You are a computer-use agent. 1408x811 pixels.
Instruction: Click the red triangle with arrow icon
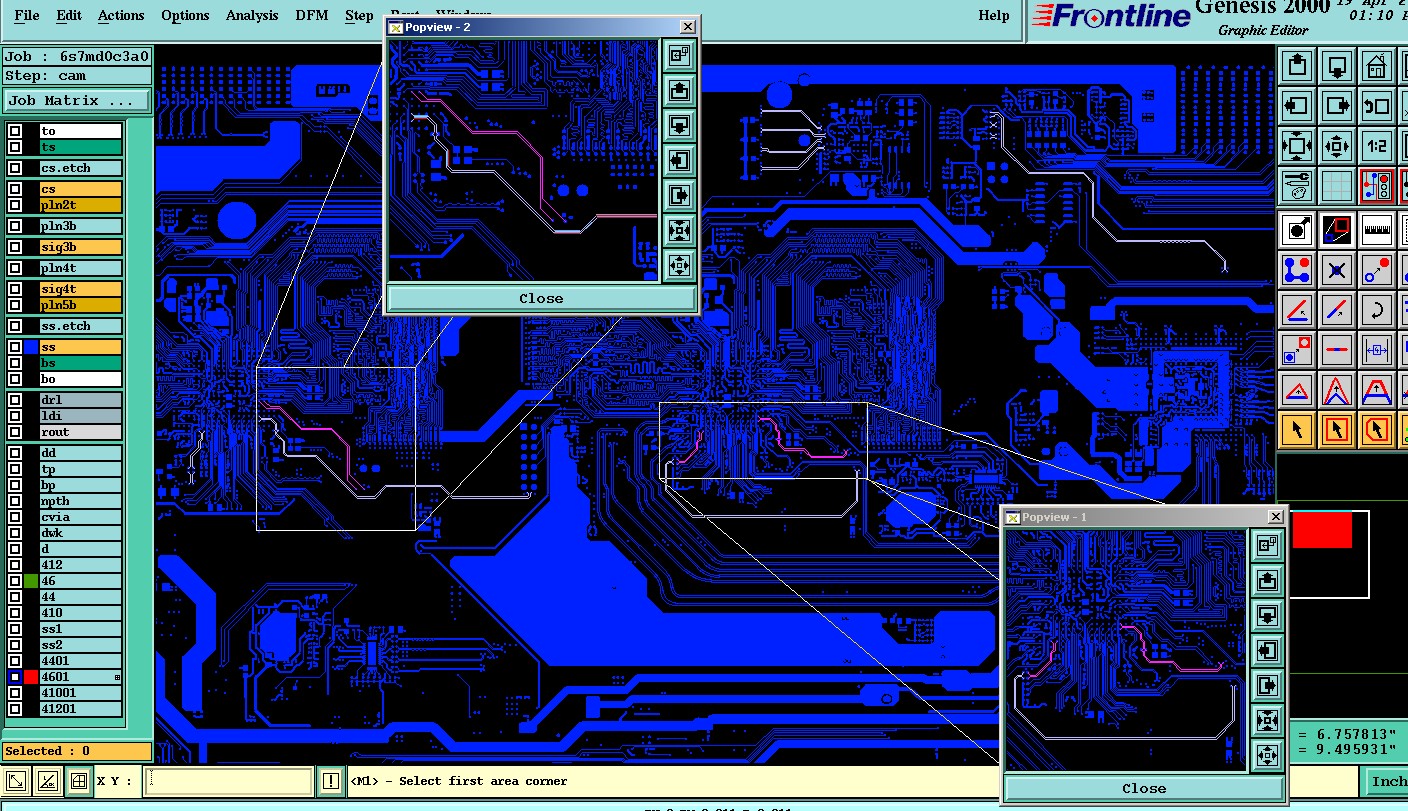click(x=1297, y=389)
